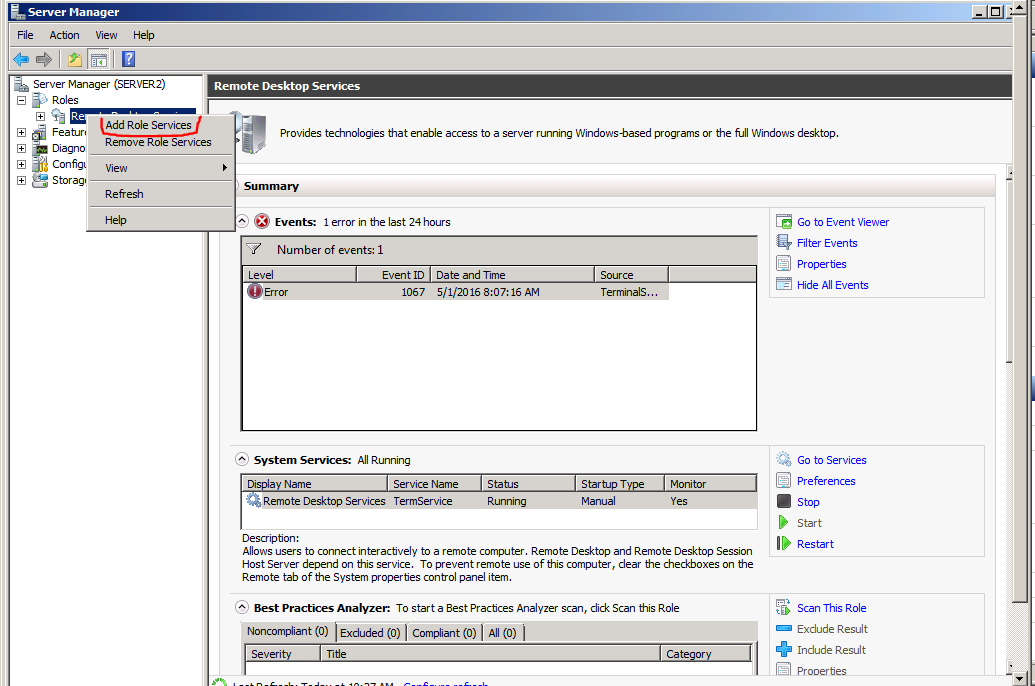Click the Roles node icon in tree
The image size is (1035, 686).
(41, 100)
